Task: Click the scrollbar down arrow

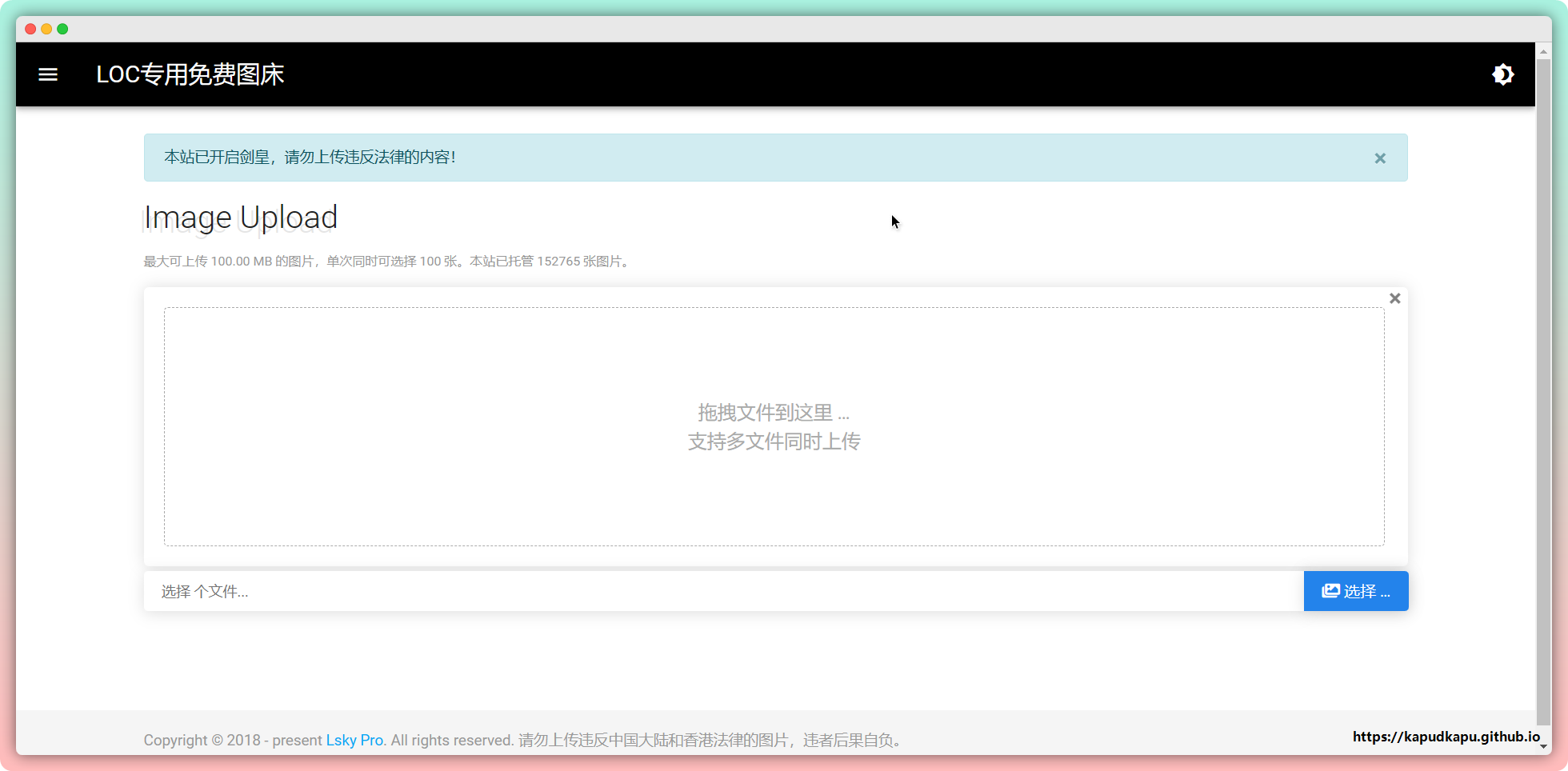Action: click(x=1543, y=745)
